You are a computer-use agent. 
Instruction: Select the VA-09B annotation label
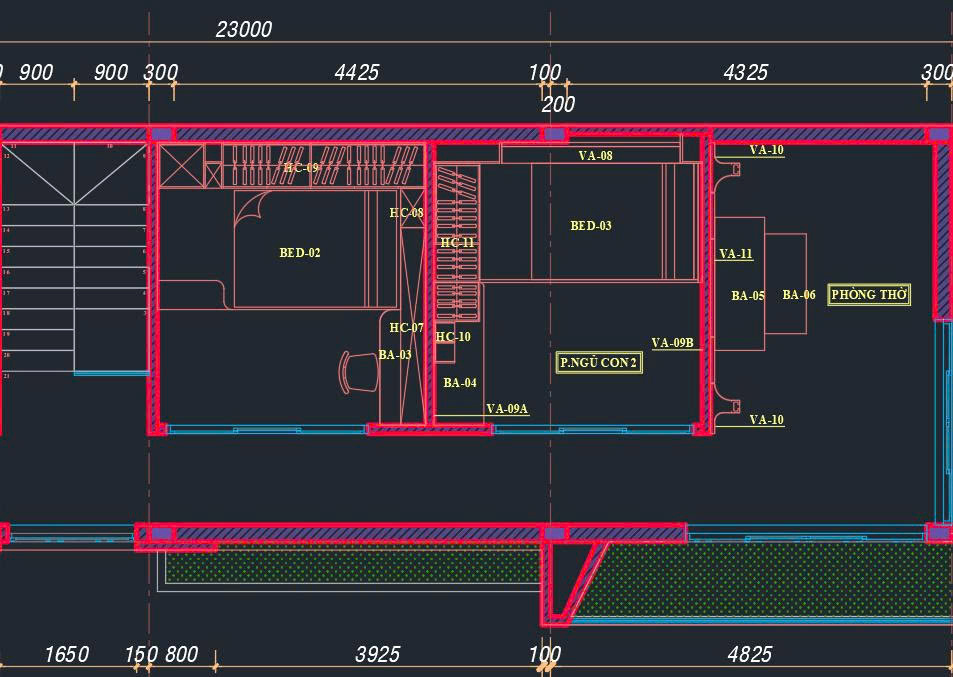[673, 343]
